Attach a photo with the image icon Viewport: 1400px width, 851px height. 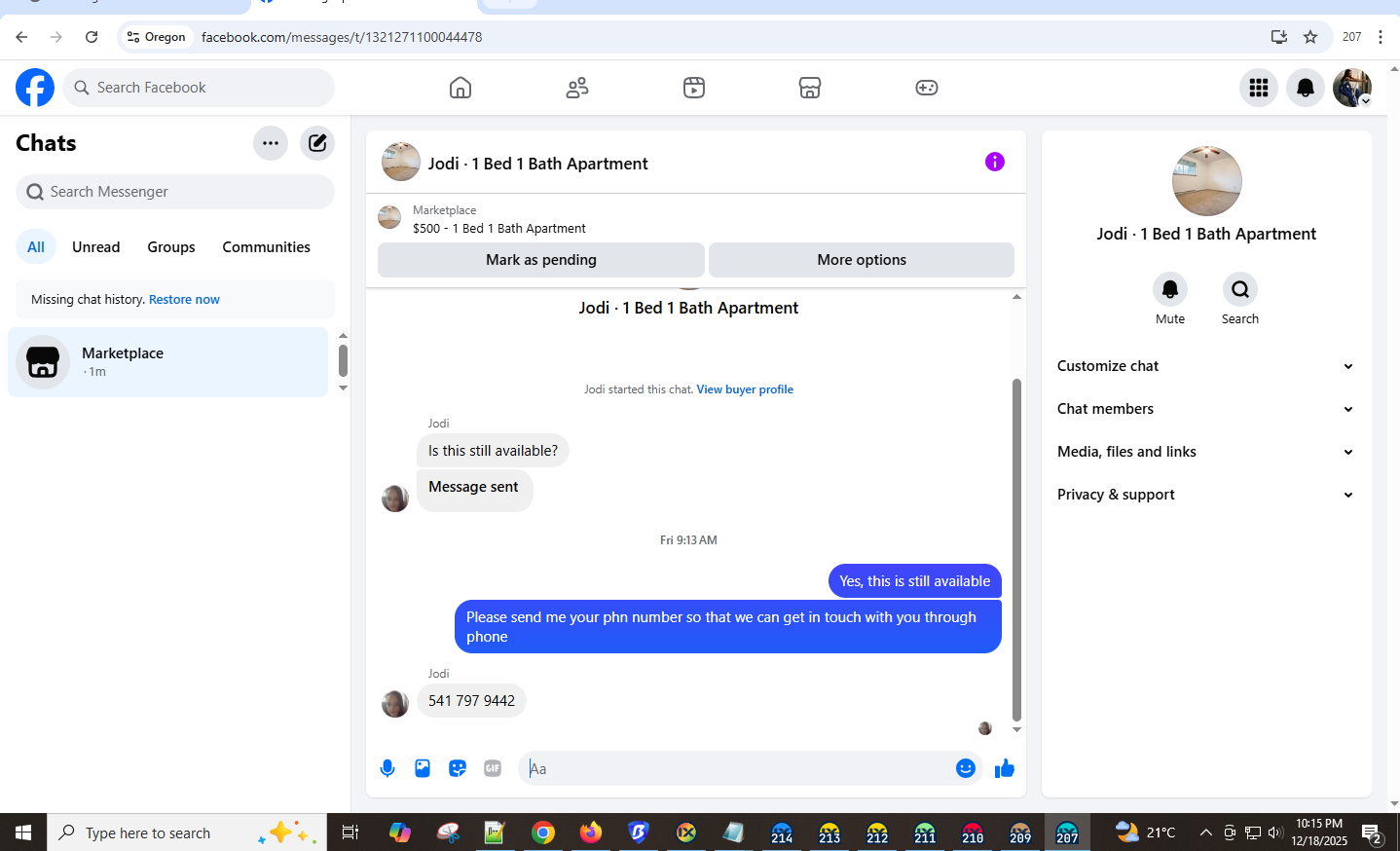[423, 768]
